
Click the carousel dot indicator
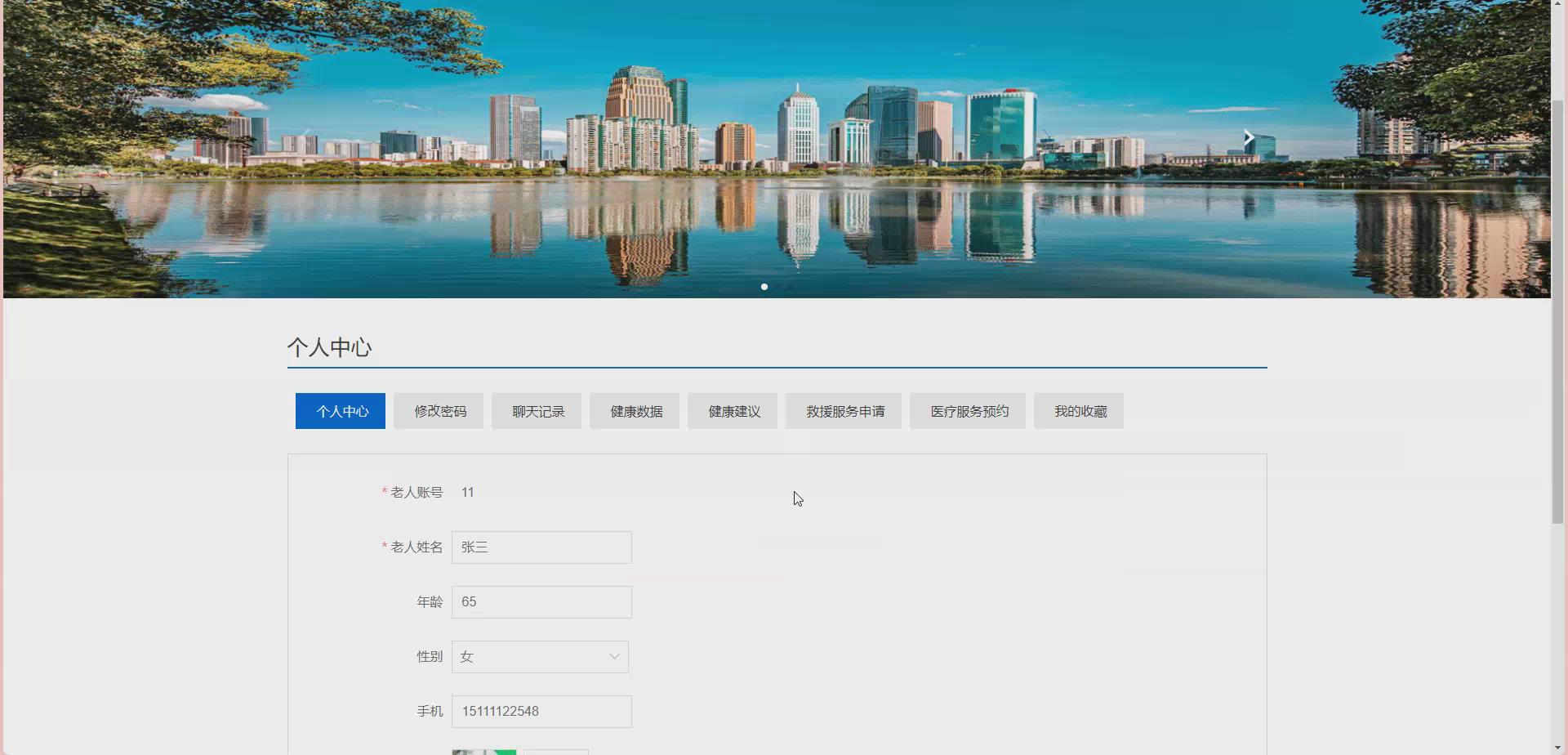point(764,287)
